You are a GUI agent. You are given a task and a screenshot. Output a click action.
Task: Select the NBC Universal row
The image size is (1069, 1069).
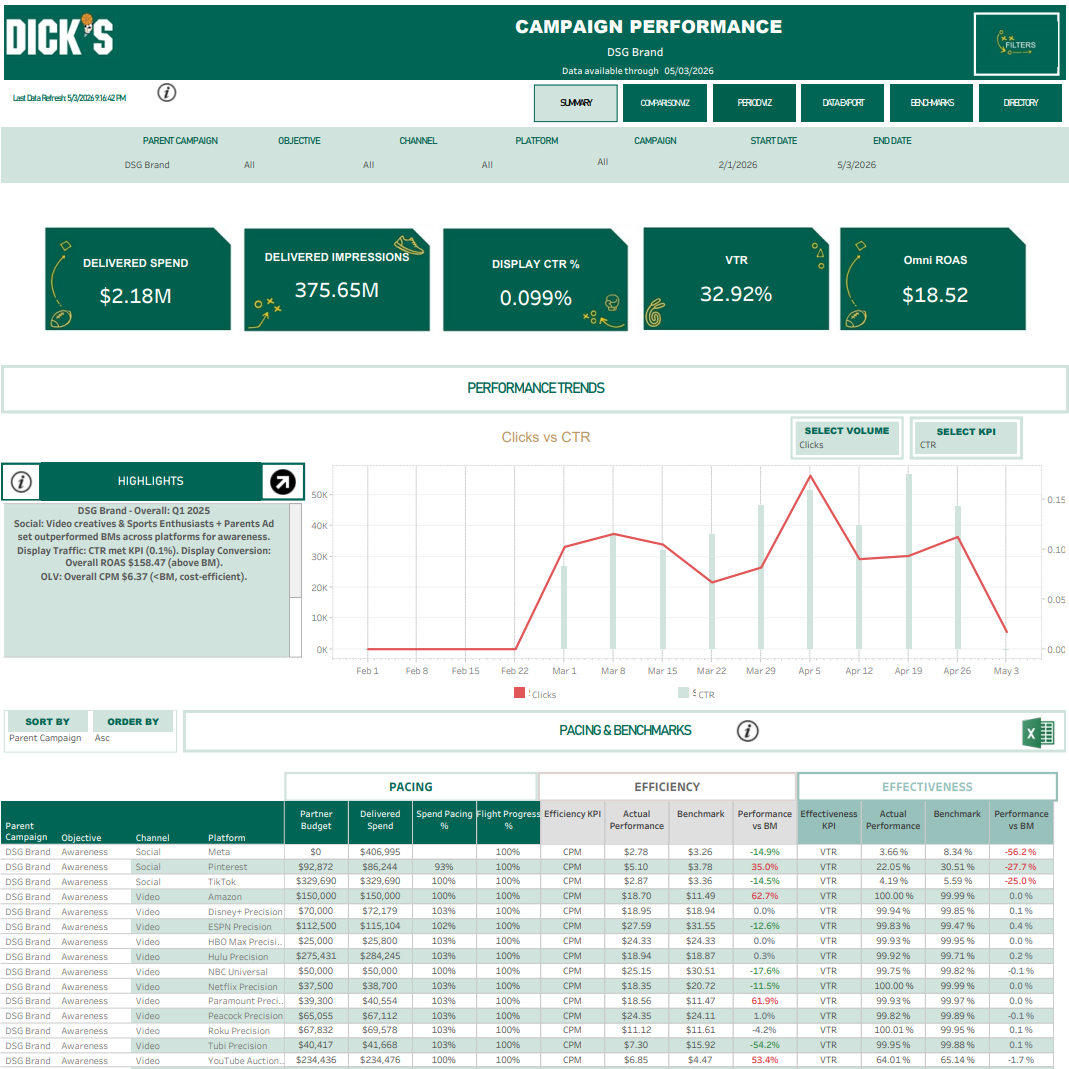[527, 972]
